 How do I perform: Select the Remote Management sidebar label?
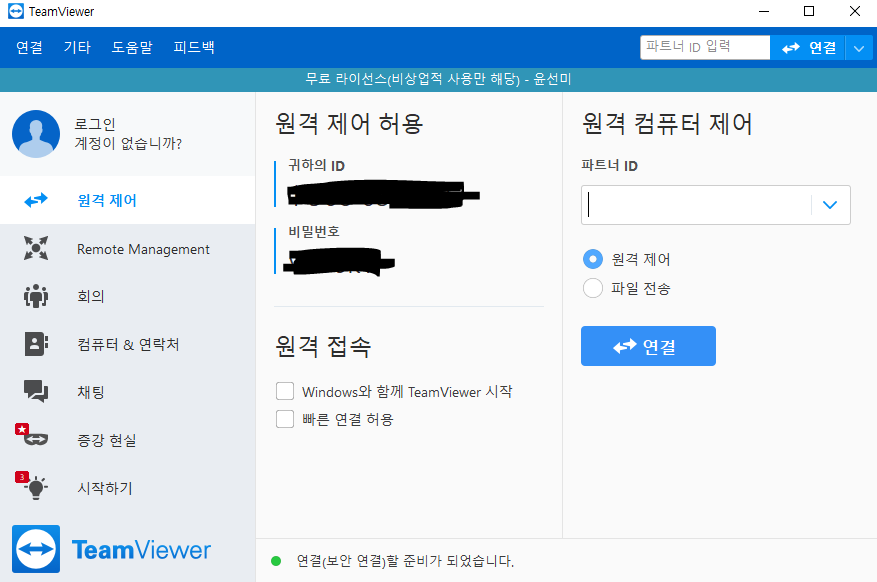tap(143, 249)
